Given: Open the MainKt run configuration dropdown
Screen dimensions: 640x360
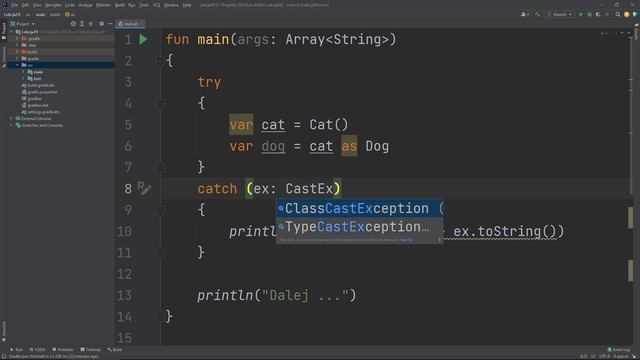Looking at the screenshot, I should click(560, 14).
